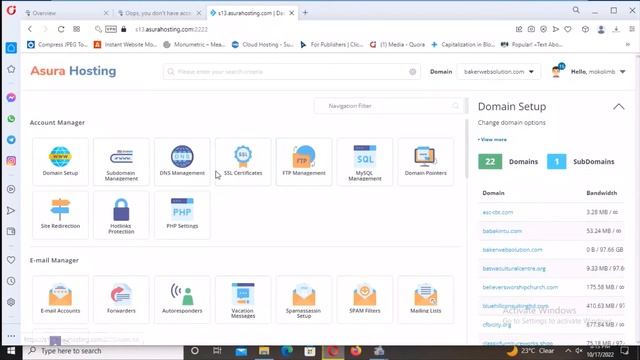Switch to the Oops access tab
Image resolution: width=640 pixels, height=360 pixels.
159,13
